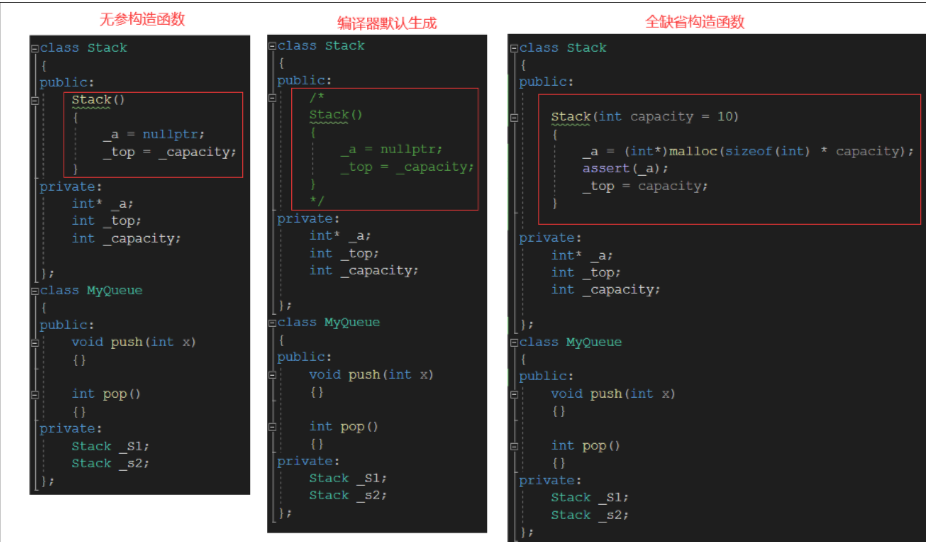Click the 无参构造函数 heading
Viewport: 926px width, 542px height.
[142, 19]
